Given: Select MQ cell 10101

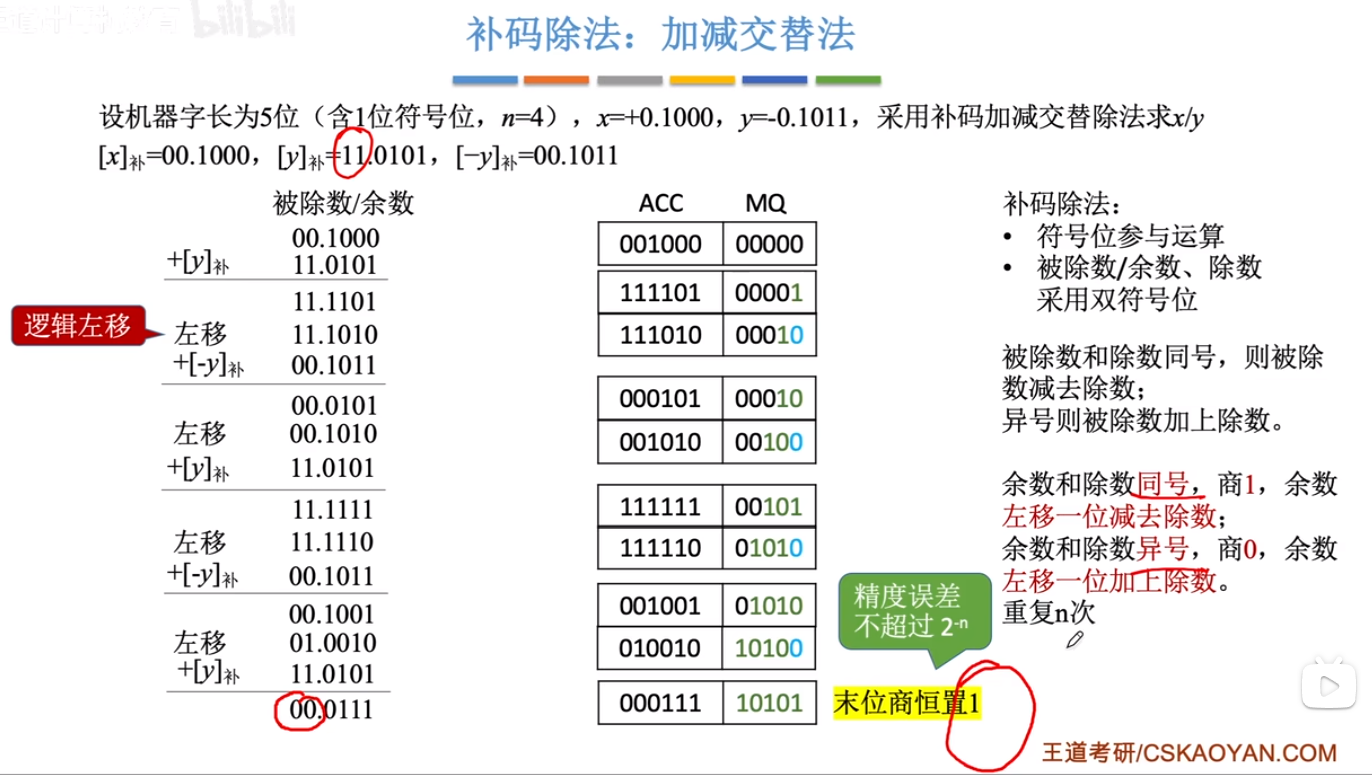Looking at the screenshot, I should pos(769,703).
